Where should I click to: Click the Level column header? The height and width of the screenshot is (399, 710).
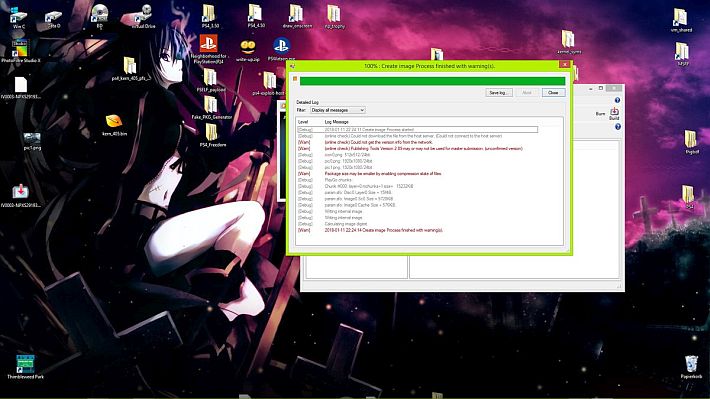(x=303, y=122)
